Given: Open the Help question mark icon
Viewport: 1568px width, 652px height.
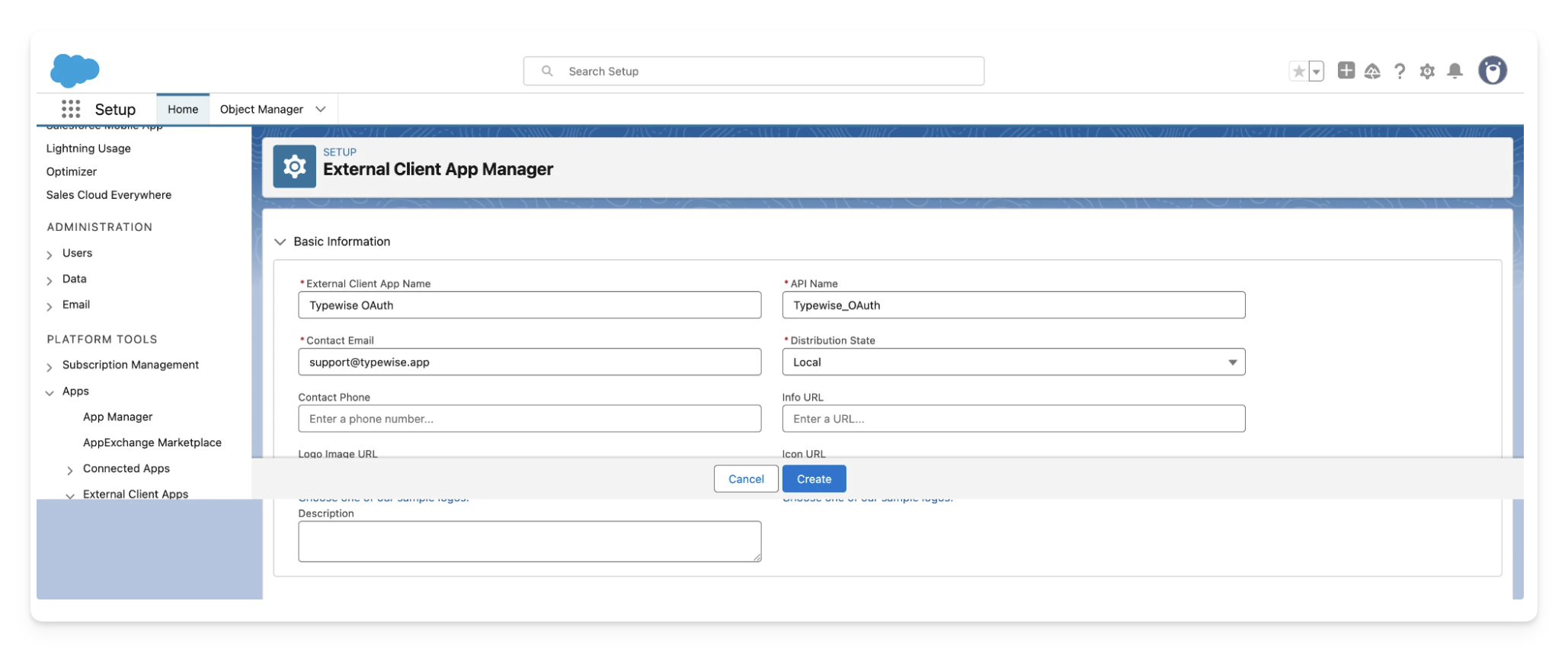Looking at the screenshot, I should point(1400,71).
